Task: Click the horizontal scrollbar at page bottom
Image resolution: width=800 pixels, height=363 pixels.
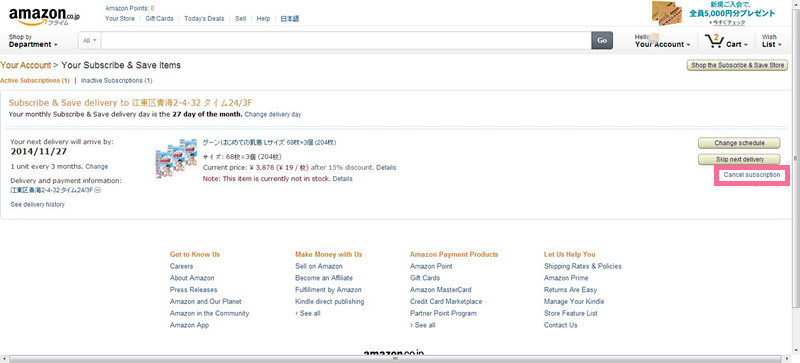Action: [396, 359]
